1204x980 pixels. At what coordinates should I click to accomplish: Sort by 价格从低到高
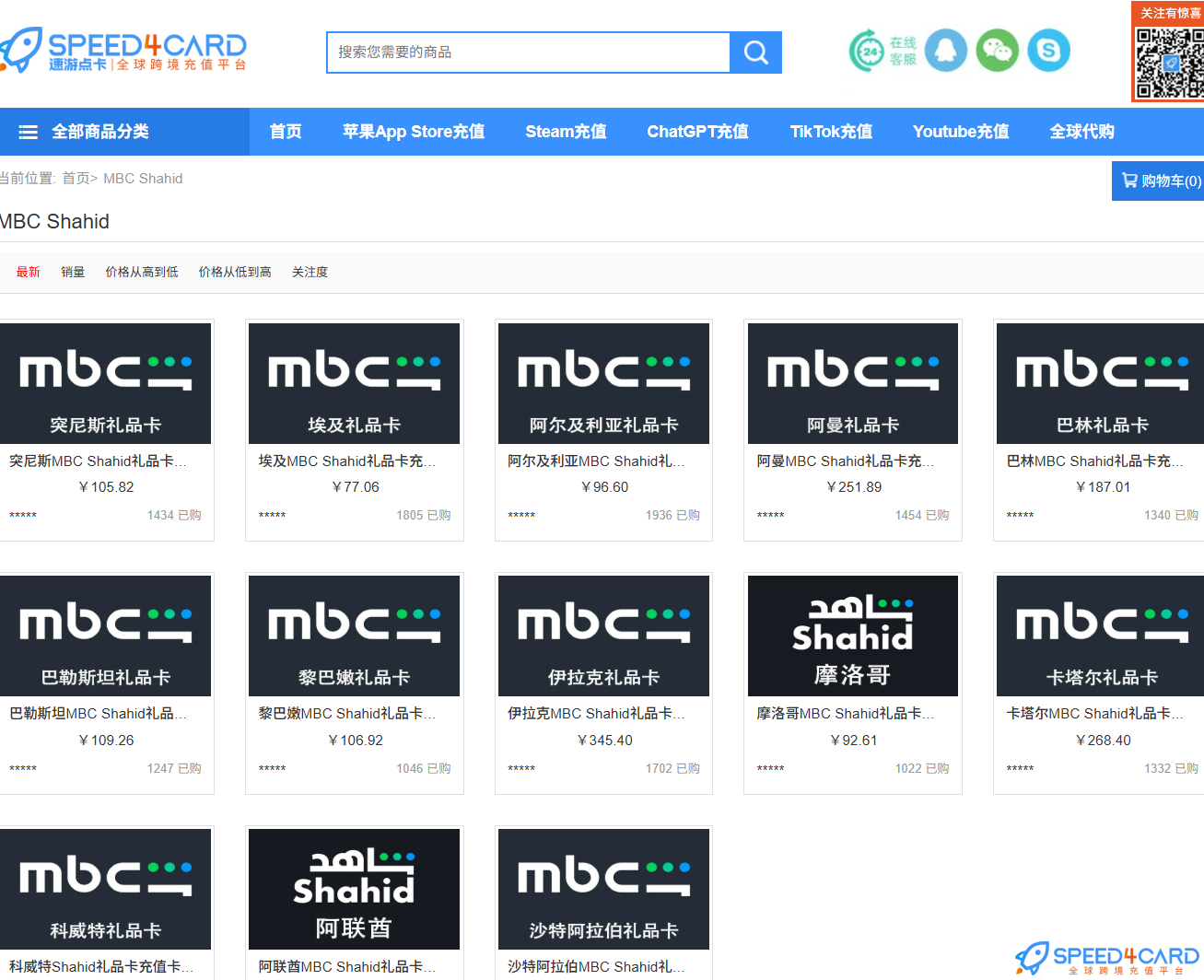(x=235, y=272)
